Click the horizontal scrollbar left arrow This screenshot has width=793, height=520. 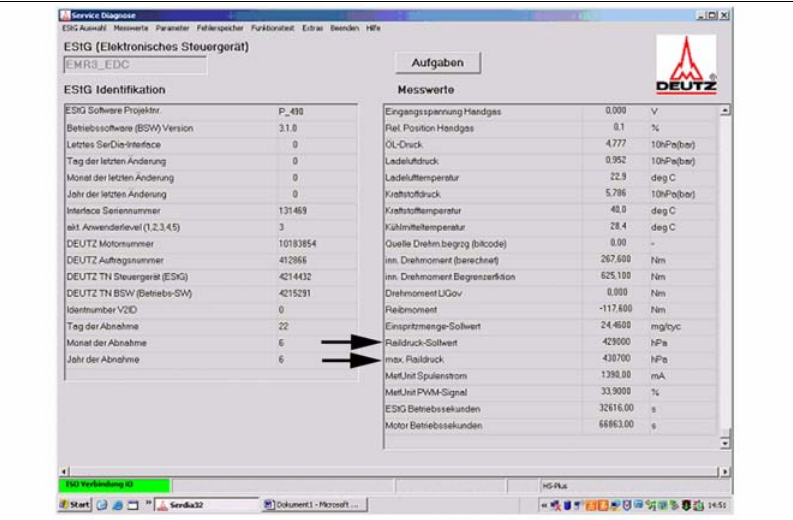[x=64, y=471]
